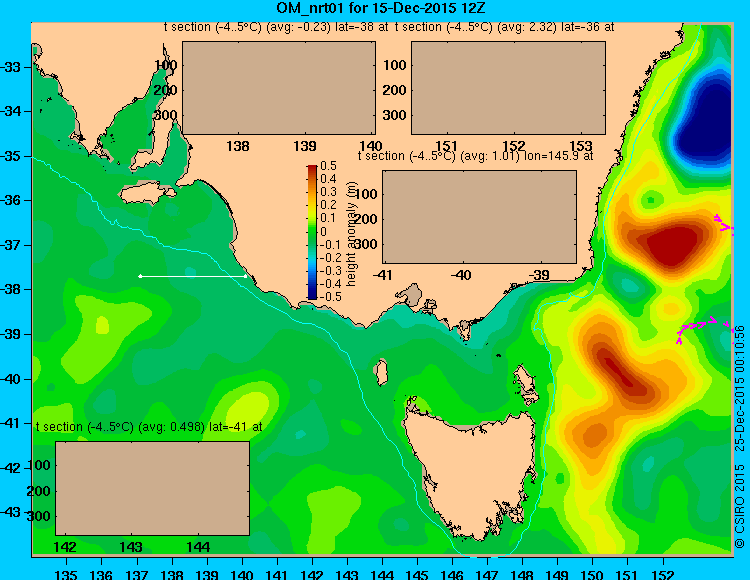Click the 139 axis label in lat=-38 inset
750x580 pixels.
(x=305, y=146)
